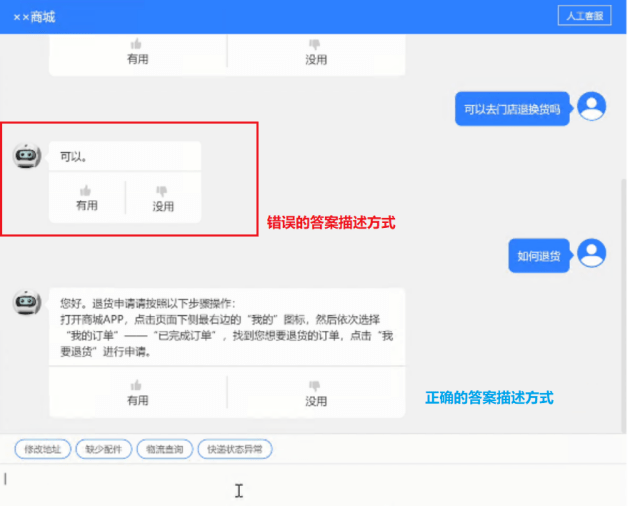Rate the 退货申请 answer as 没用
Image resolution: width=630 pixels, height=506 pixels.
pos(315,393)
